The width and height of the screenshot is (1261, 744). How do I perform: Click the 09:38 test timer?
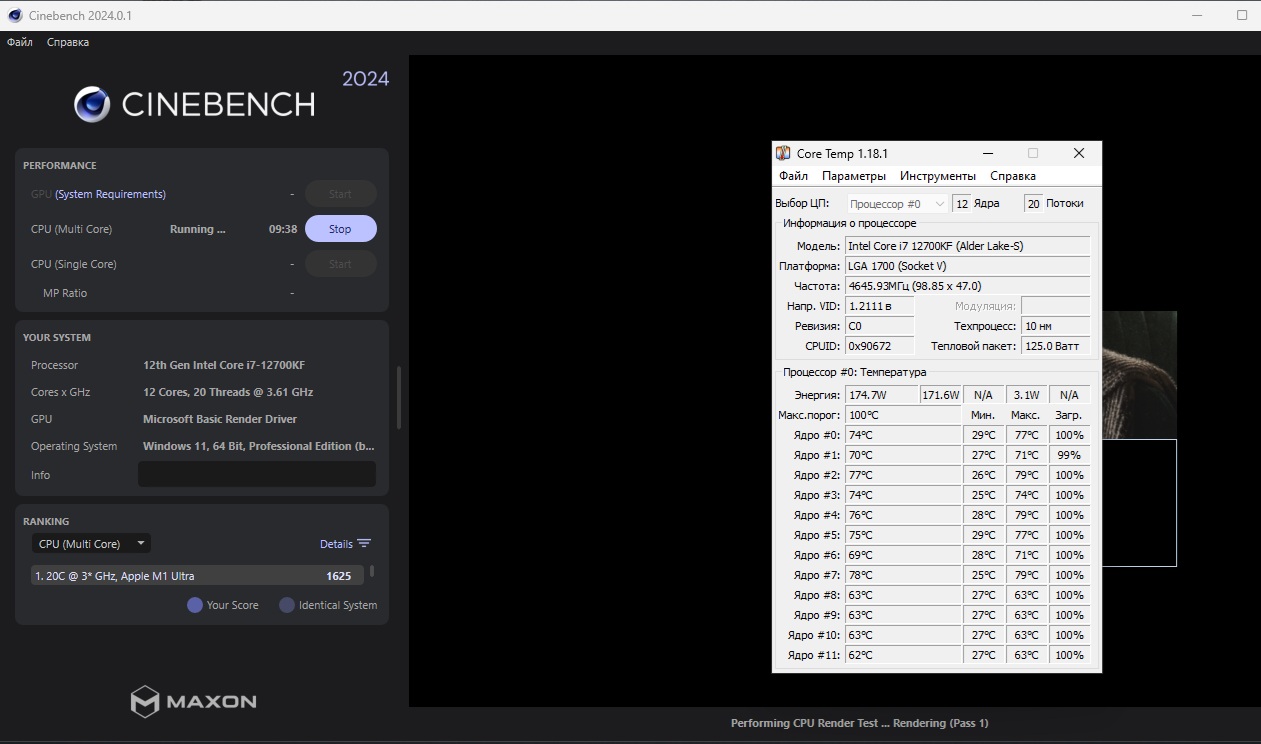(x=283, y=229)
